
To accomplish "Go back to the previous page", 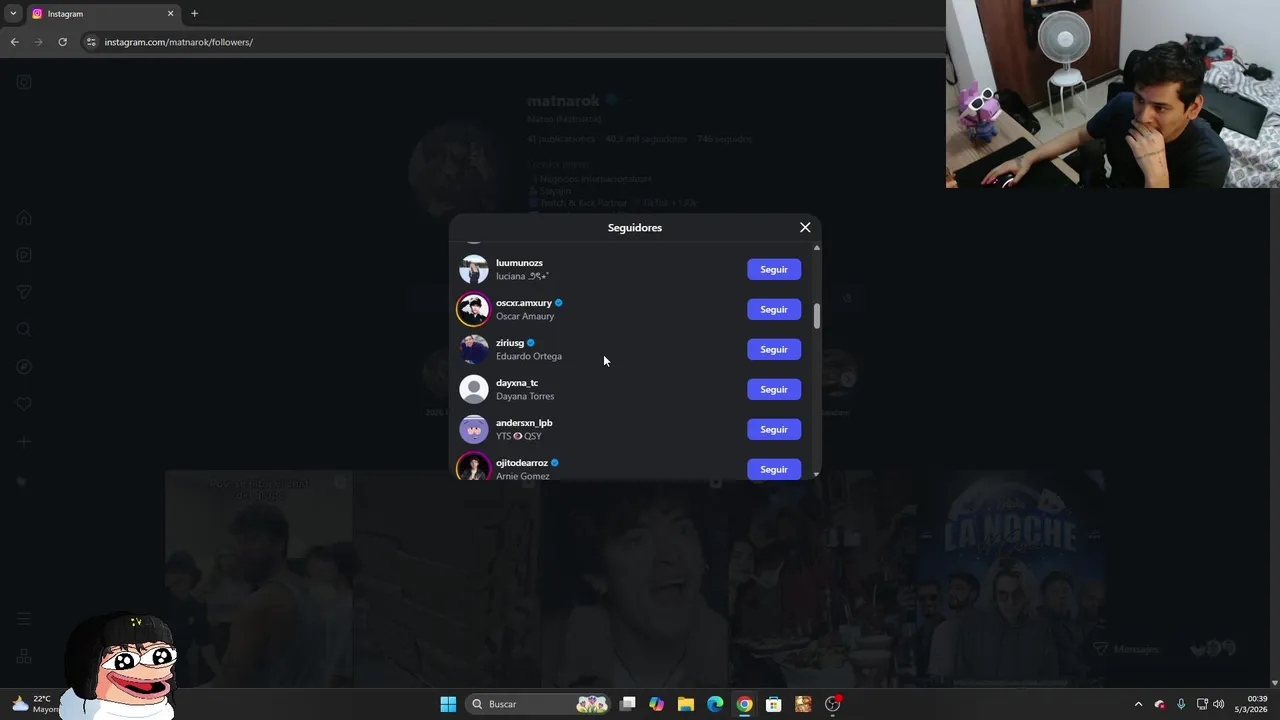I will click(x=14, y=42).
